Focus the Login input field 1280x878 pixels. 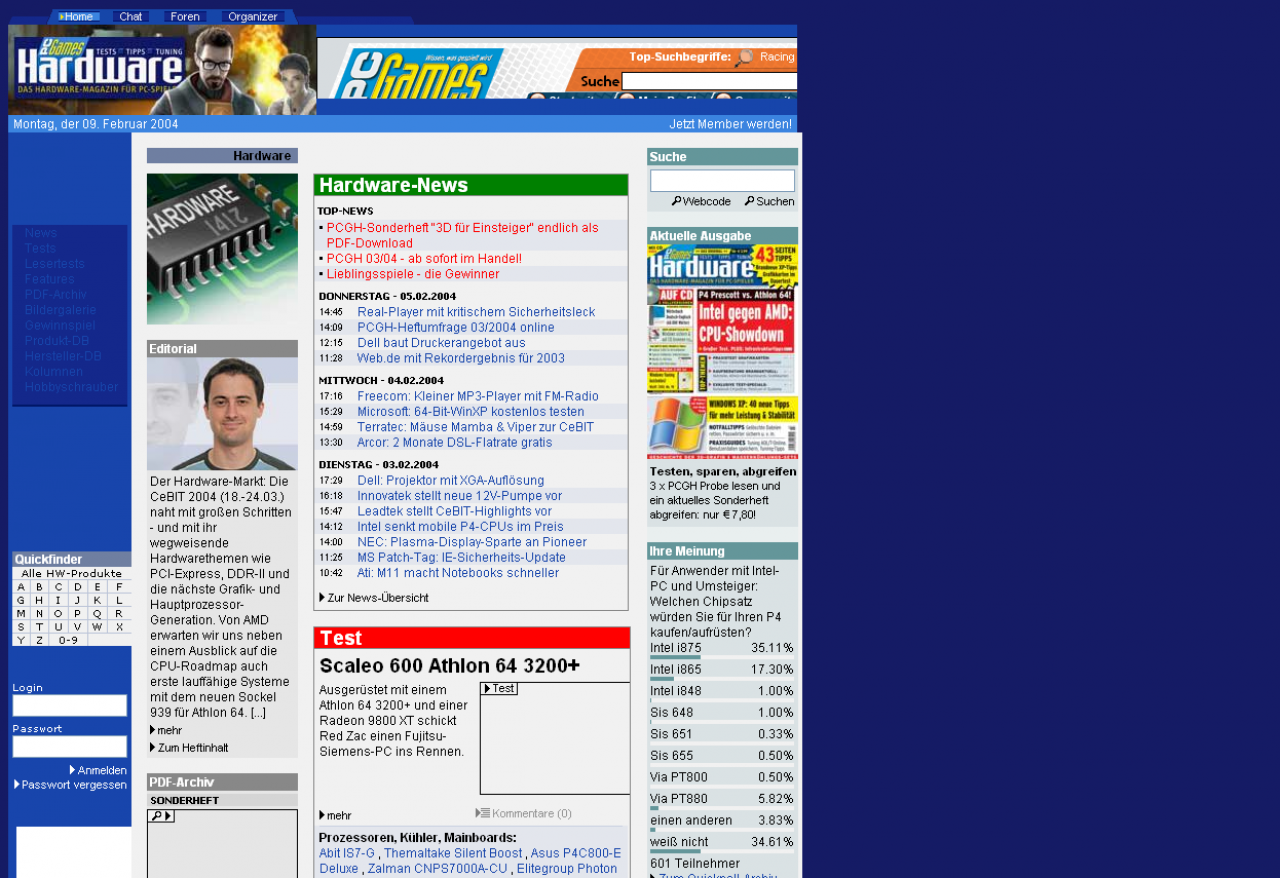pyautogui.click(x=69, y=705)
